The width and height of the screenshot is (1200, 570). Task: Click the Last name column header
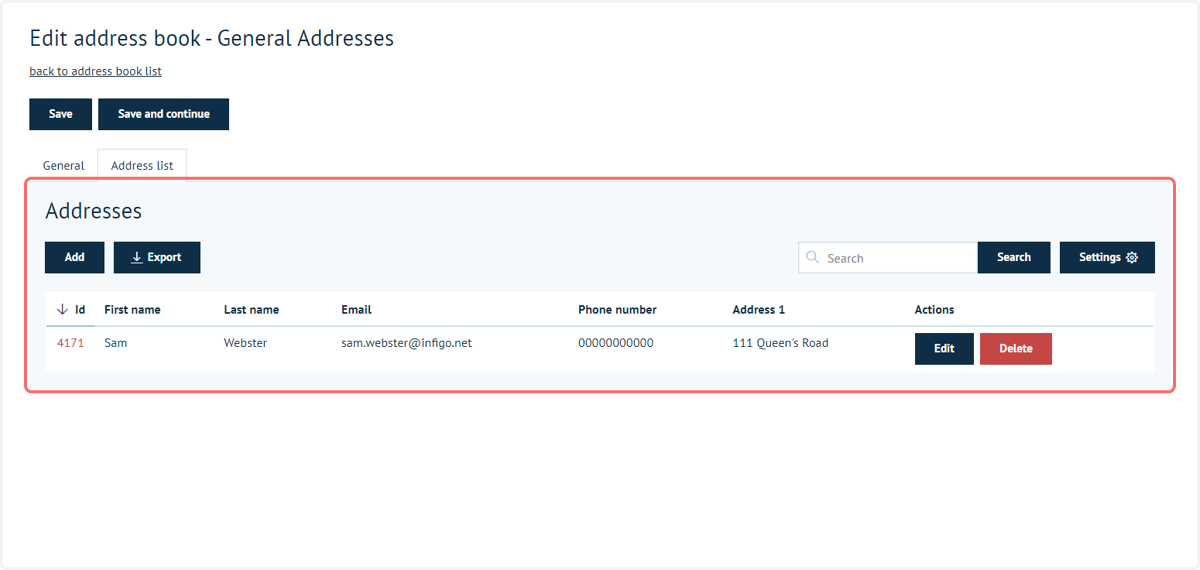[x=251, y=310]
